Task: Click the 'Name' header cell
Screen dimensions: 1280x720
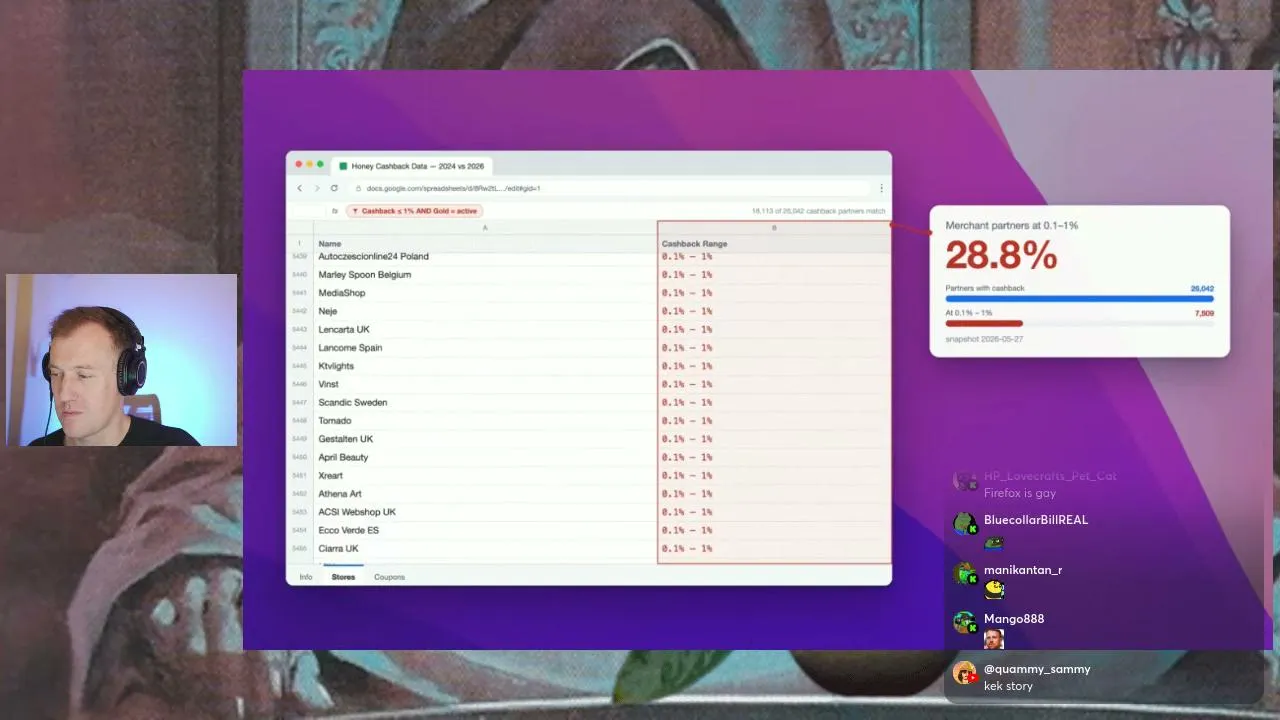Action: [485, 244]
